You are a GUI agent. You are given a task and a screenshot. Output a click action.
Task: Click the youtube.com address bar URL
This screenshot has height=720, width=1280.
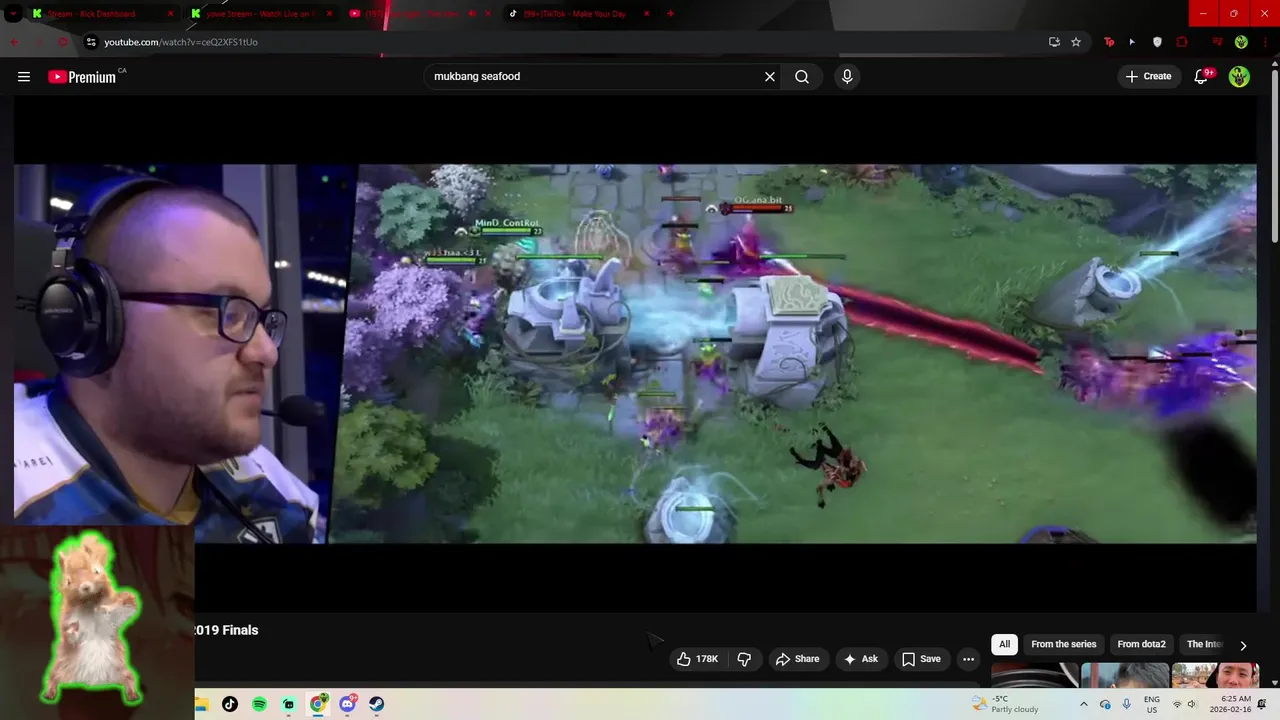click(x=181, y=42)
